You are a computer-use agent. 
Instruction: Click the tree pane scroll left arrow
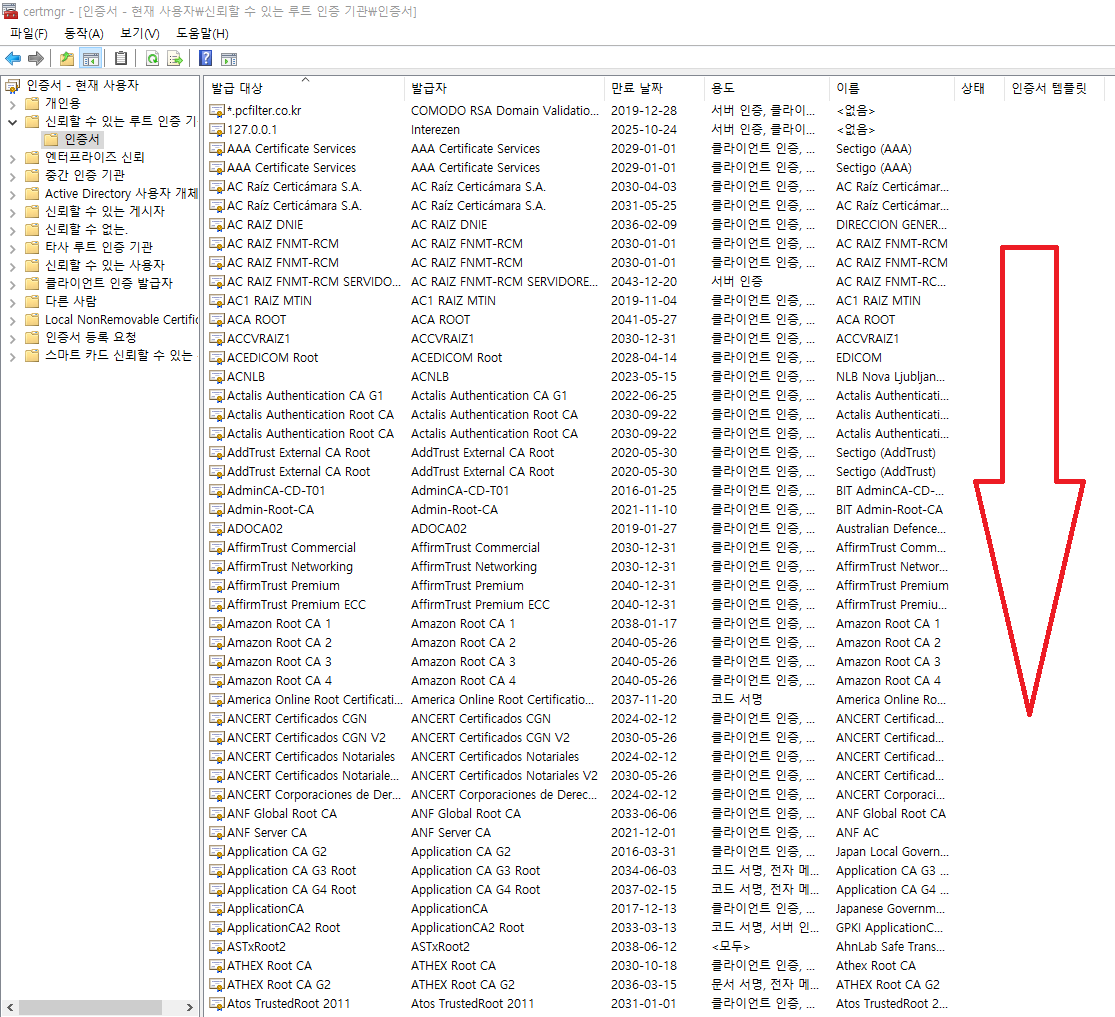pyautogui.click(x=10, y=1007)
